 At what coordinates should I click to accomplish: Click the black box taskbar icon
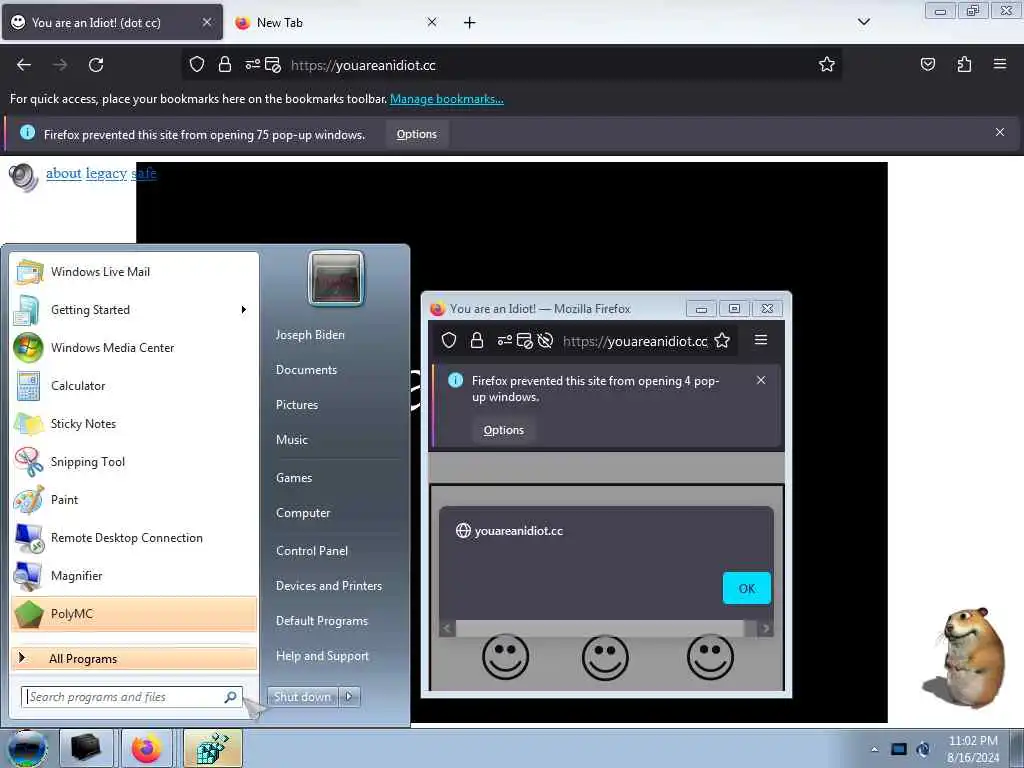pos(86,748)
